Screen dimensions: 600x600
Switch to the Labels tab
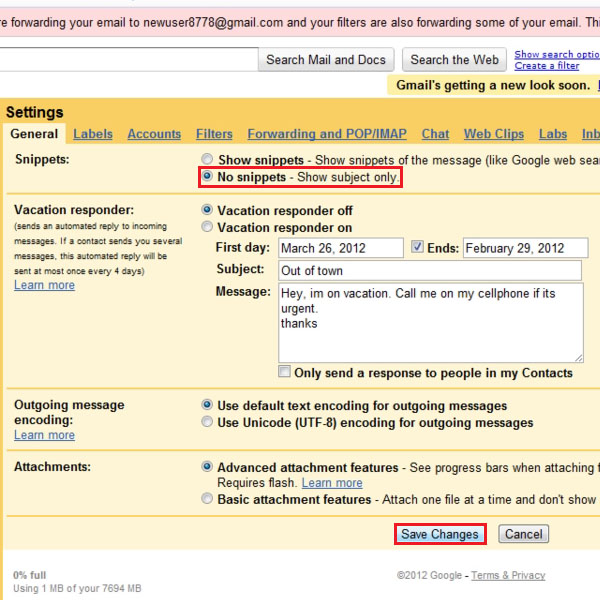[93, 134]
